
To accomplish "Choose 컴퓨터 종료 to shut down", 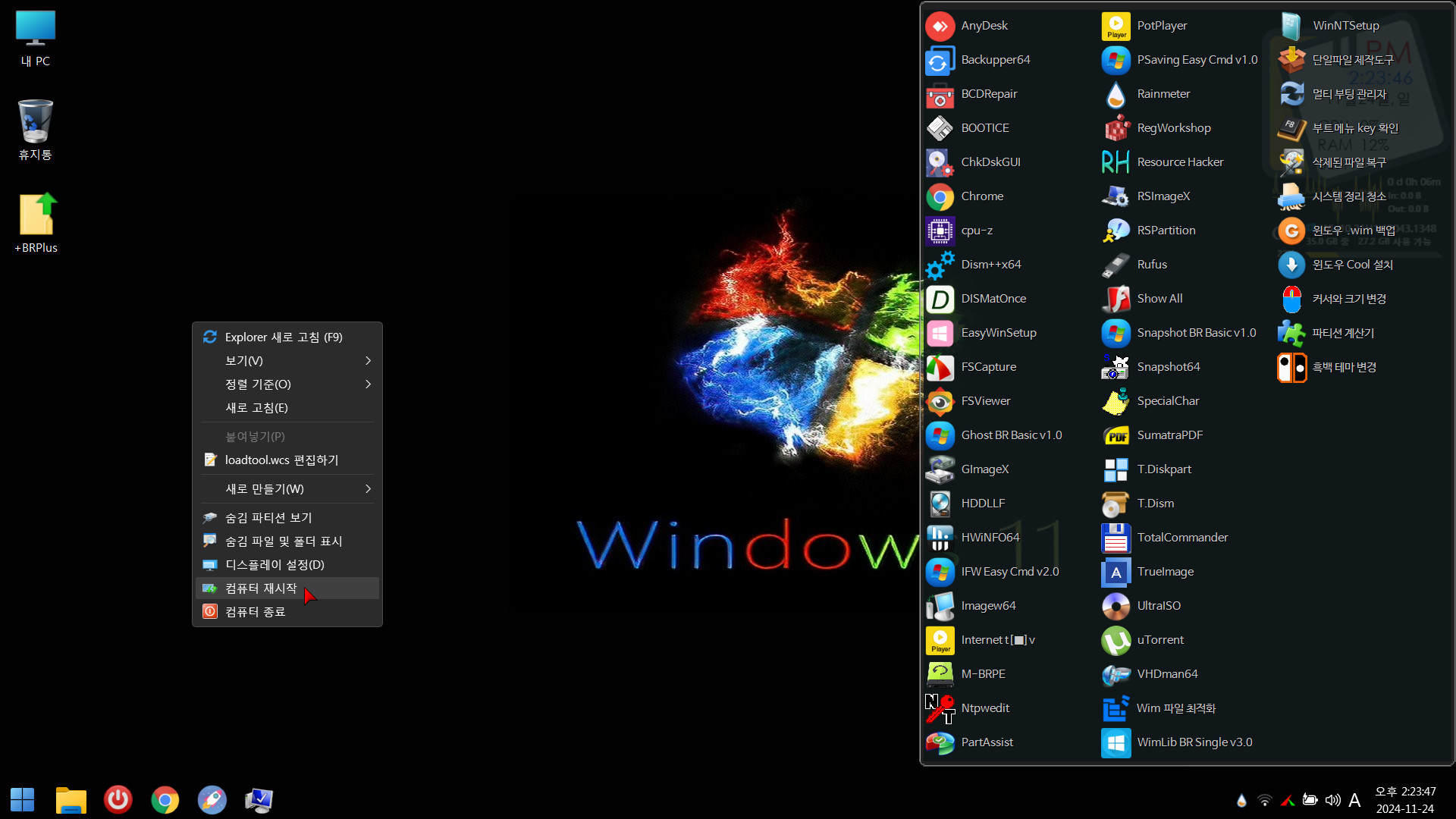I will click(287, 612).
